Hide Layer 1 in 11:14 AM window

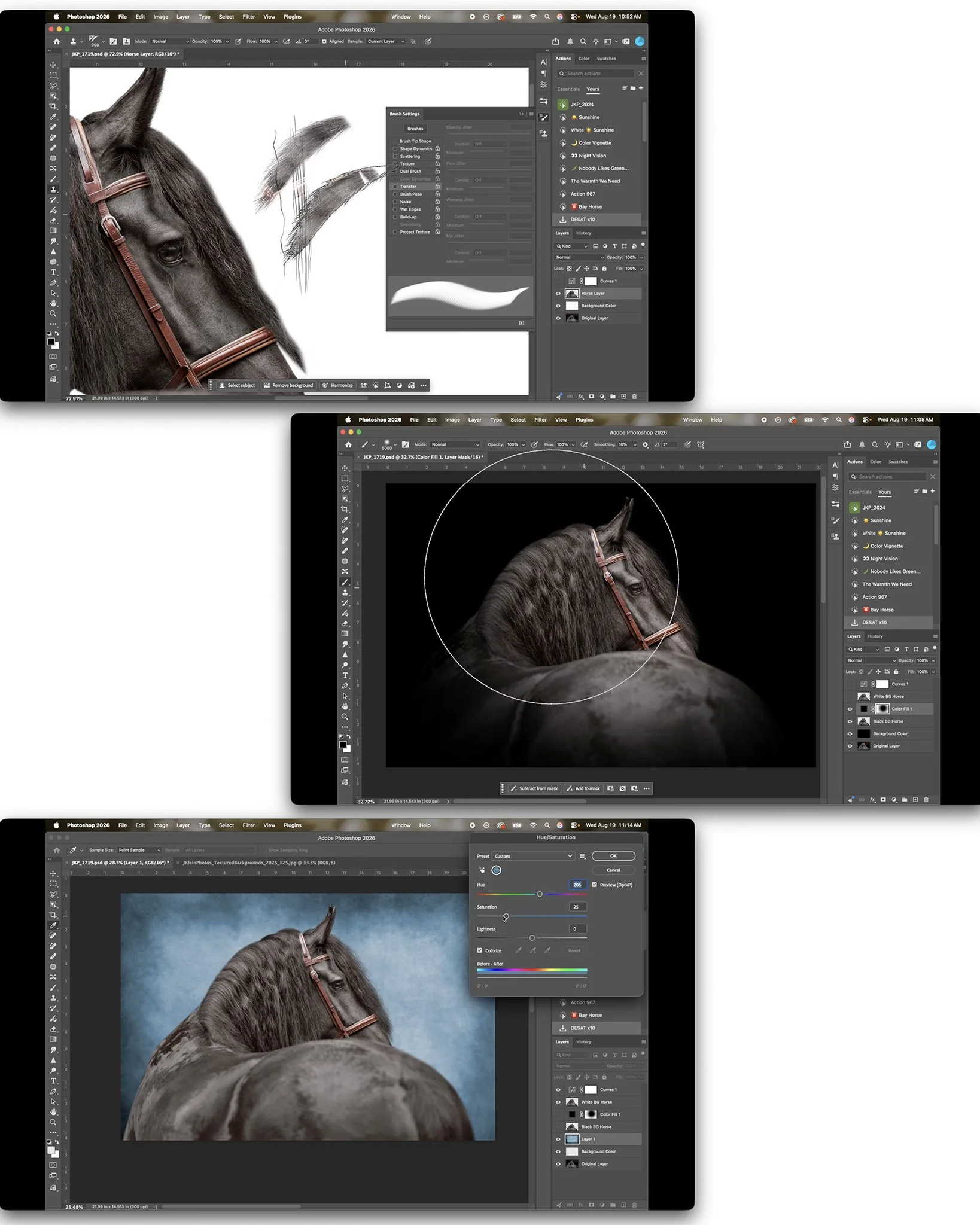[x=558, y=1139]
